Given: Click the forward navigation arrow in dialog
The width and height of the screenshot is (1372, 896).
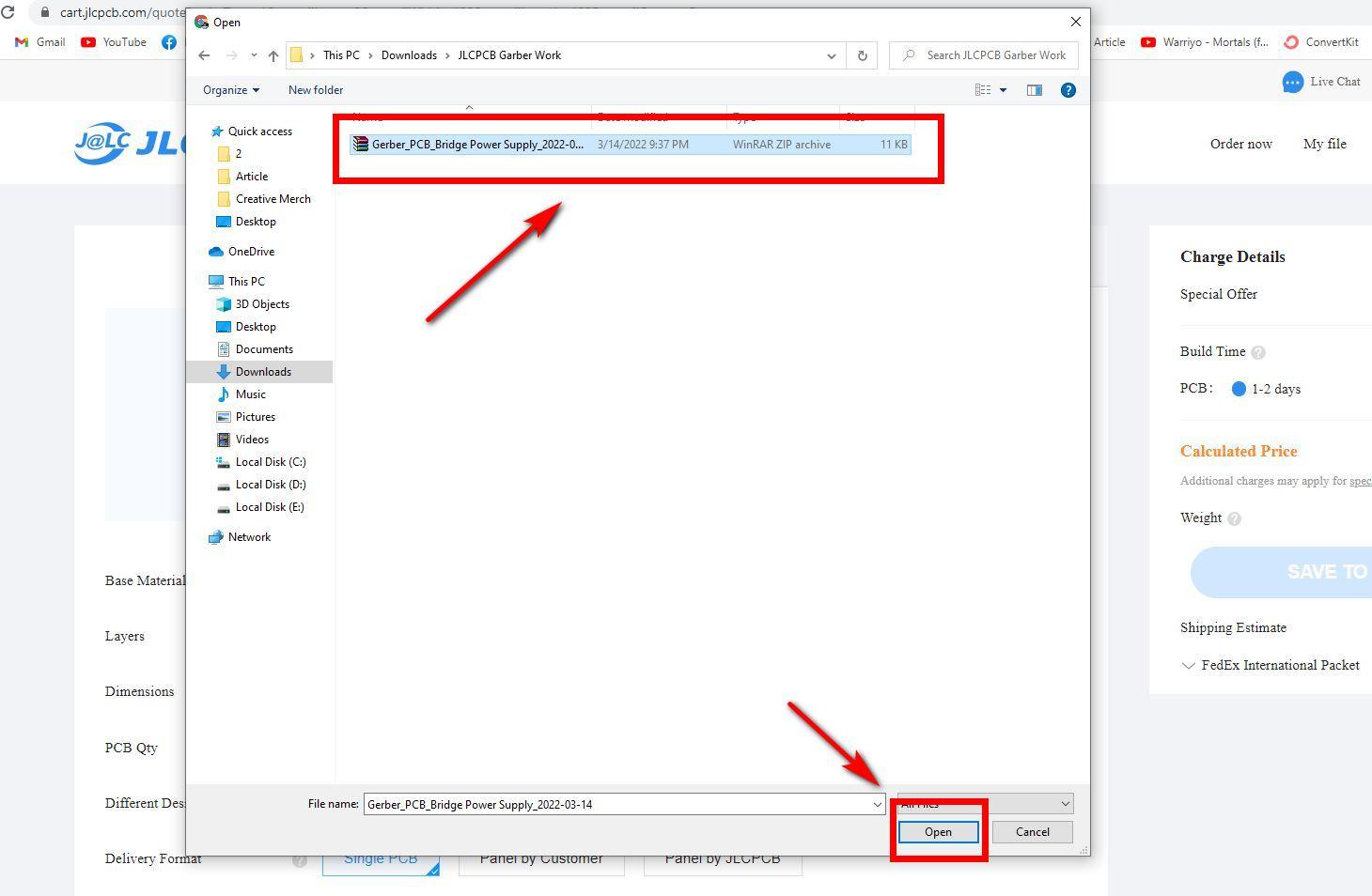Looking at the screenshot, I should (232, 55).
